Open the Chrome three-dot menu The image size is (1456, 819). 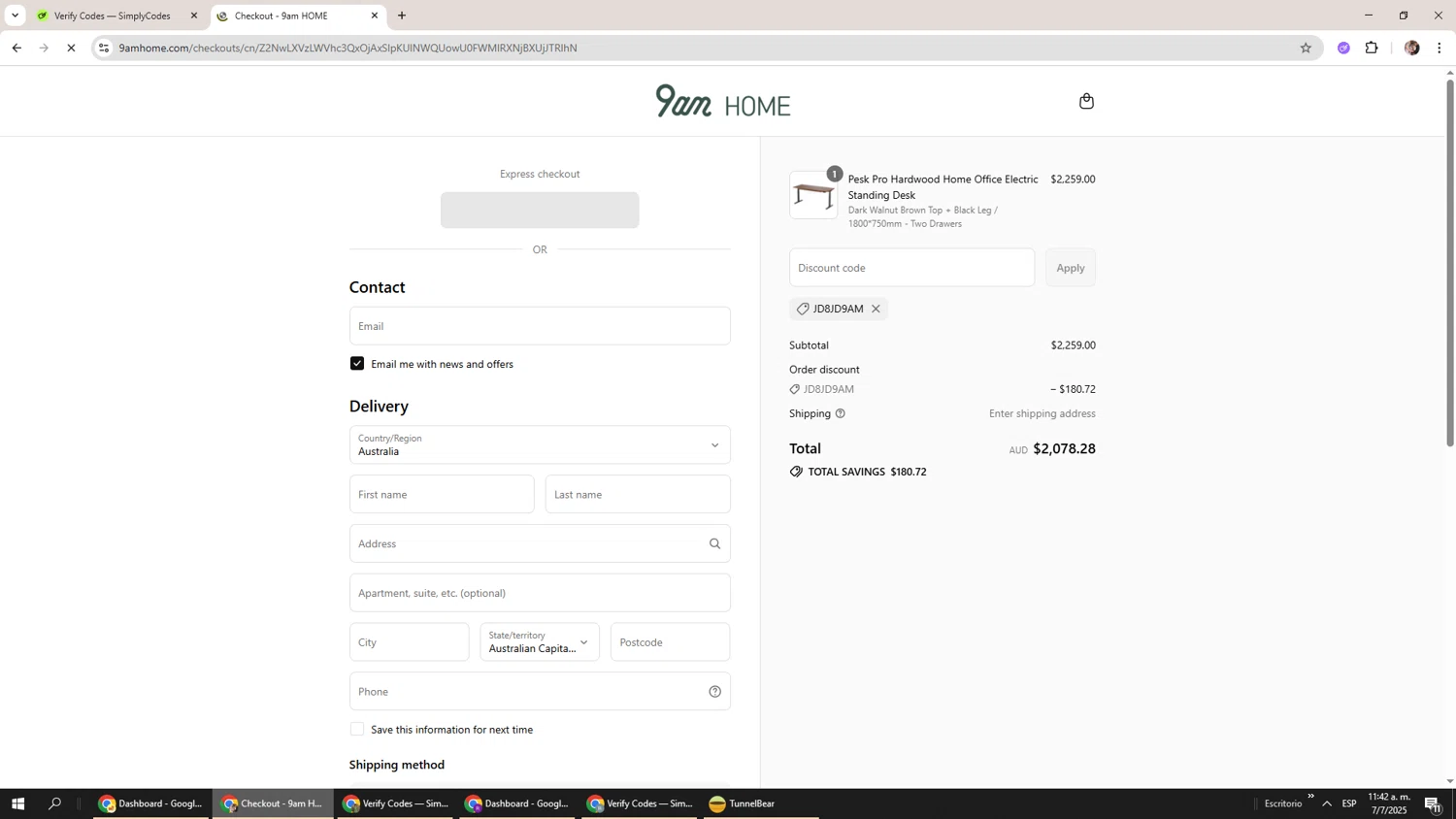1439,48
